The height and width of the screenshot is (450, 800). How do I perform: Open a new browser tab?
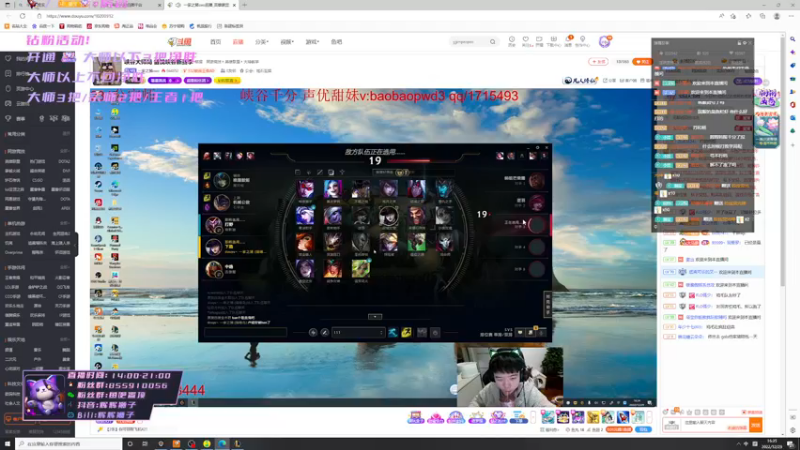click(244, 5)
